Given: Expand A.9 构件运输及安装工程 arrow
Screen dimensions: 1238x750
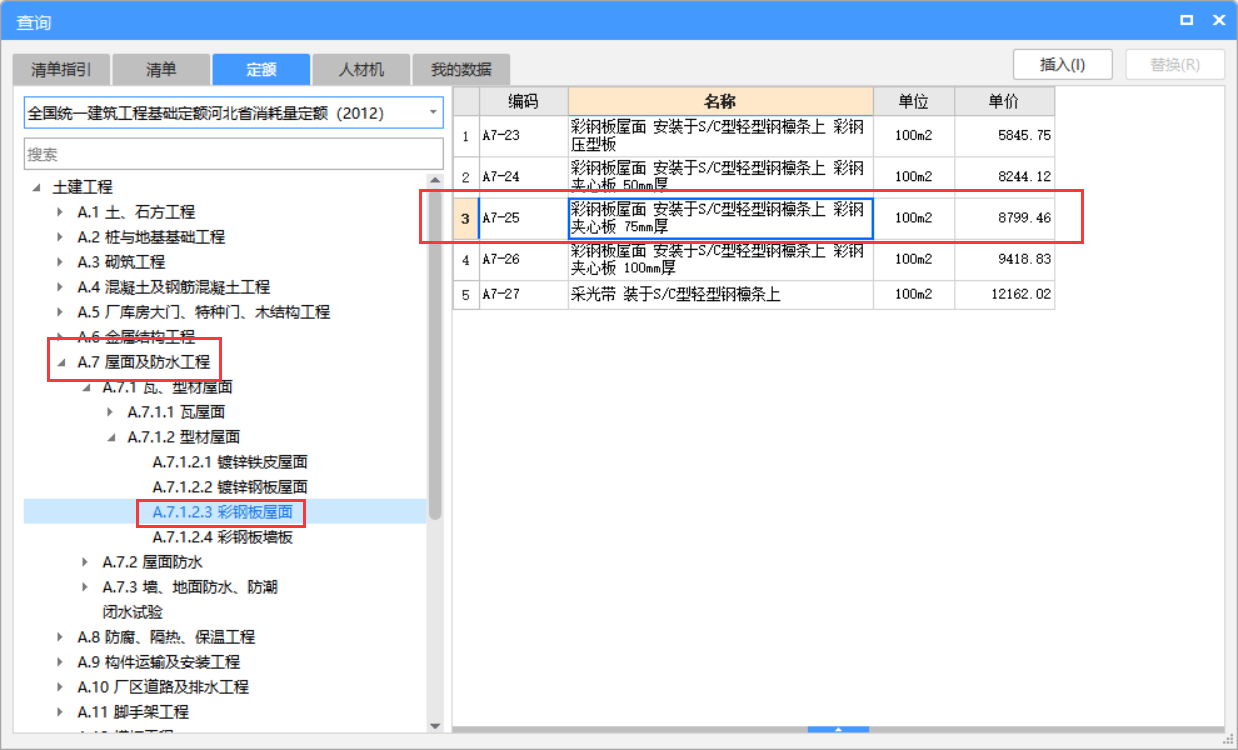Looking at the screenshot, I should (62, 662).
